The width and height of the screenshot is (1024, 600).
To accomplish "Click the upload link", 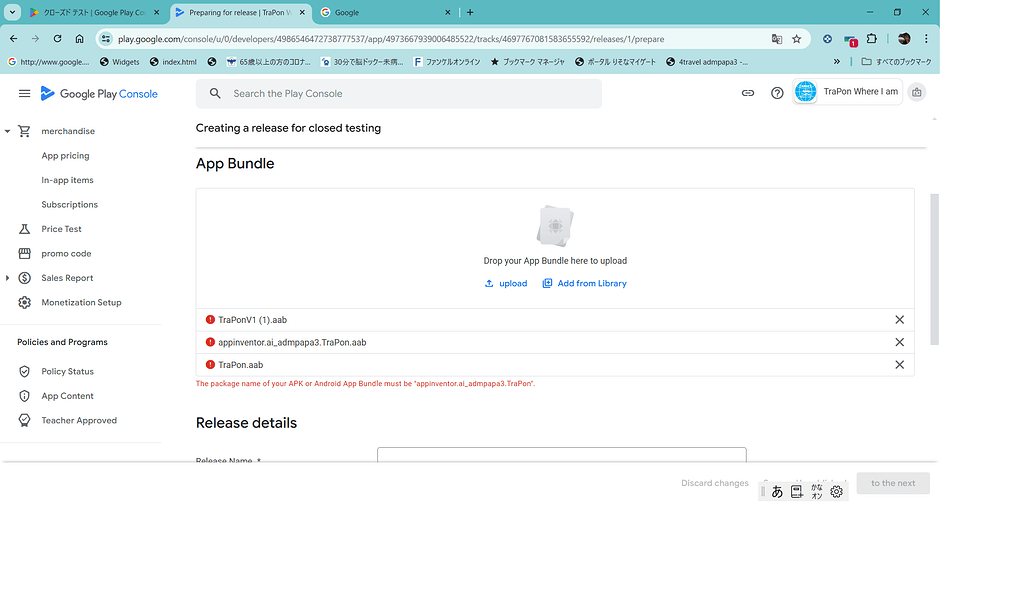I will pos(506,283).
